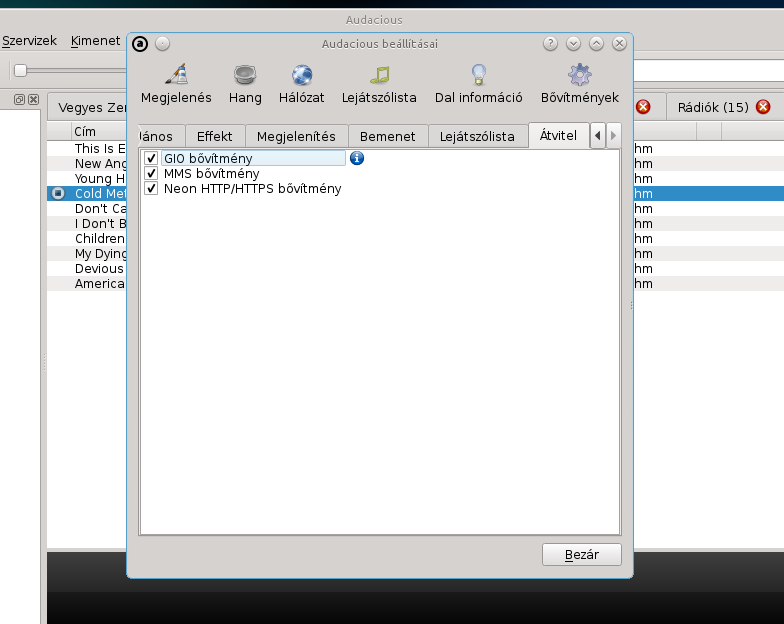784x624 pixels.
Task: Open the Dal információ settings category
Action: [478, 84]
